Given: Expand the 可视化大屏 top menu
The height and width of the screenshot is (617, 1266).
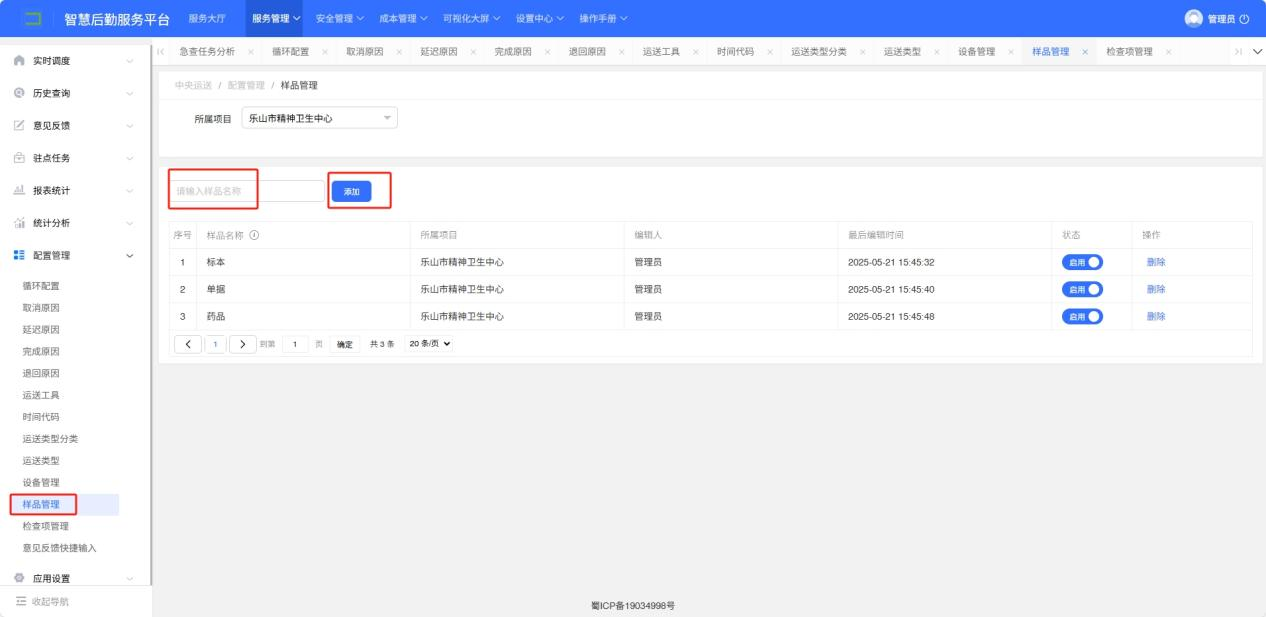Looking at the screenshot, I should tap(472, 18).
